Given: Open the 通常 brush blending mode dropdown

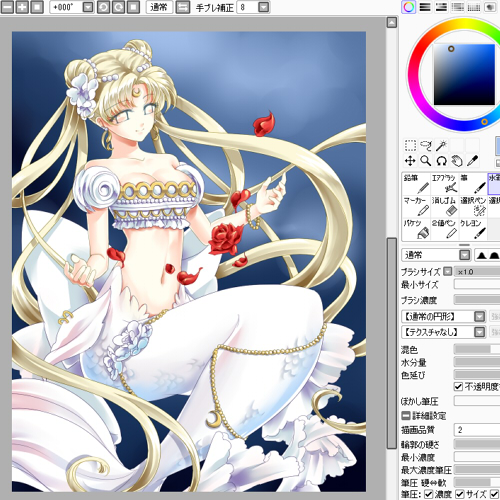Looking at the screenshot, I should pos(464,255).
